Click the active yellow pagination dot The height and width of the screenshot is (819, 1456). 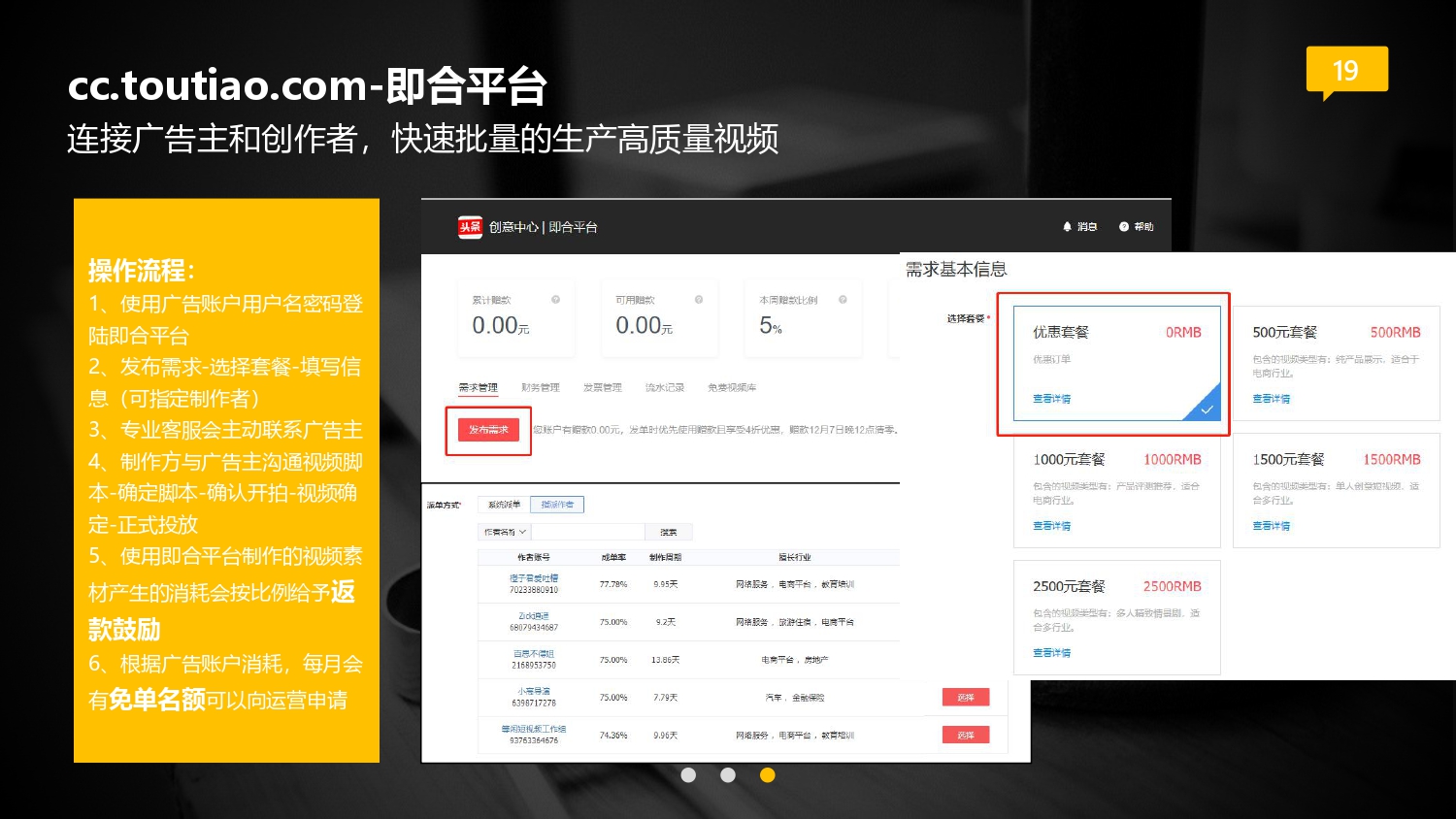click(x=768, y=775)
